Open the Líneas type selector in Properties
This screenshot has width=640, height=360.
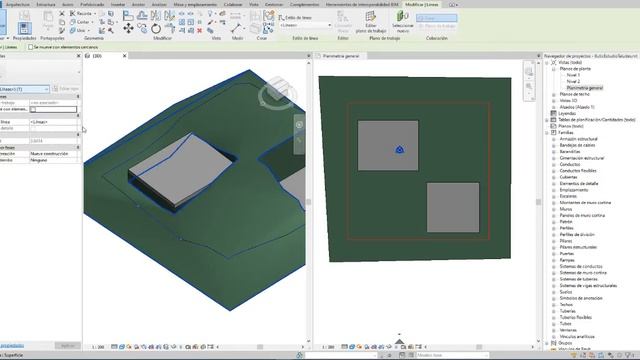coord(24,89)
